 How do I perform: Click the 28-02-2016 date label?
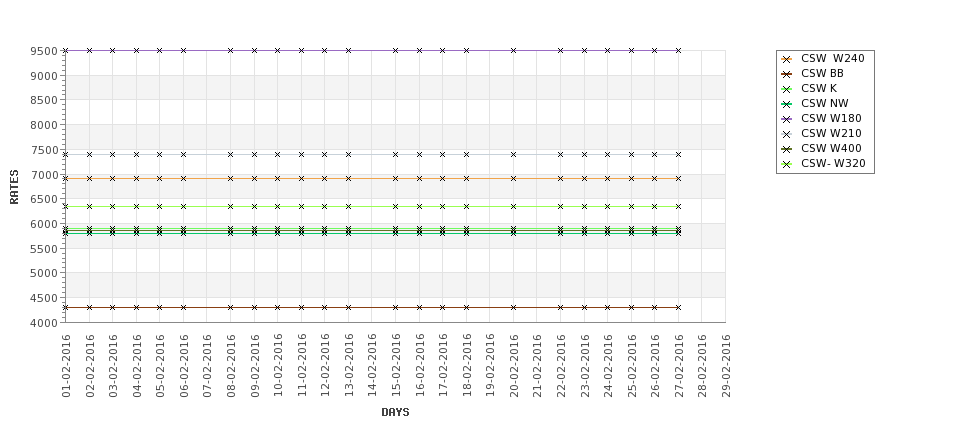point(703,366)
